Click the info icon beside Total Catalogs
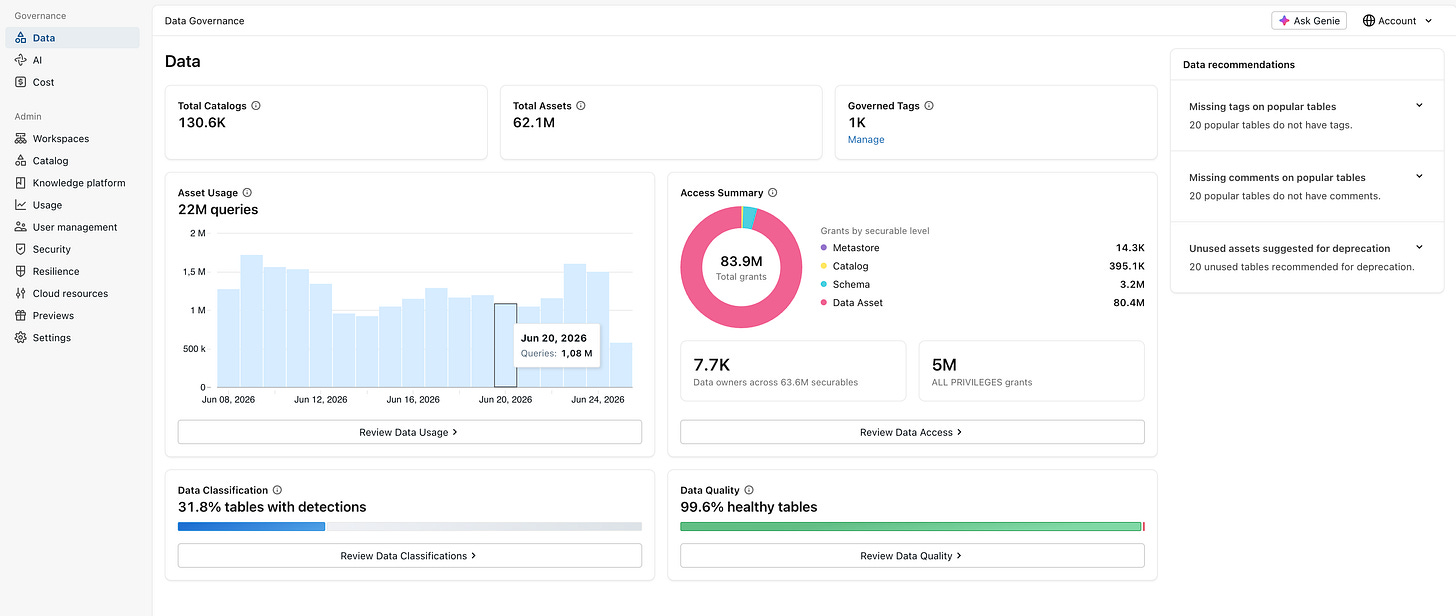The image size is (1456, 616). pos(256,105)
